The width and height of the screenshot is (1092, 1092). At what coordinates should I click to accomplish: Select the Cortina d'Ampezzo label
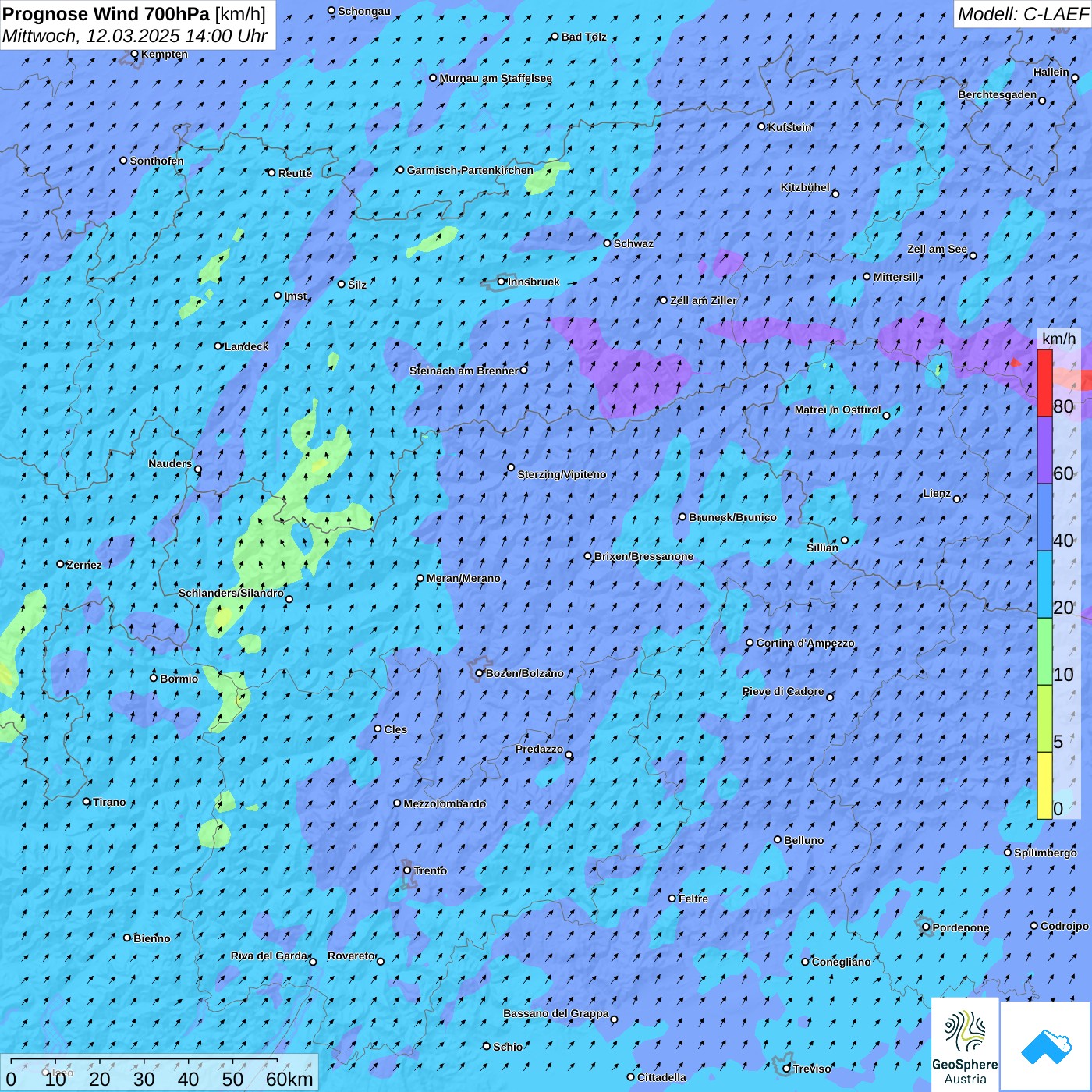[805, 643]
